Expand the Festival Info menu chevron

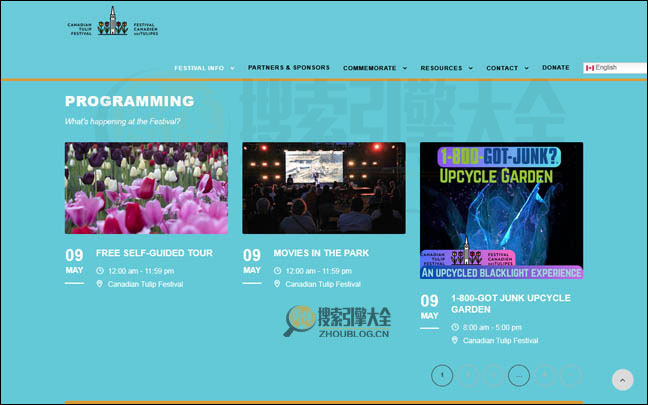tap(232, 68)
